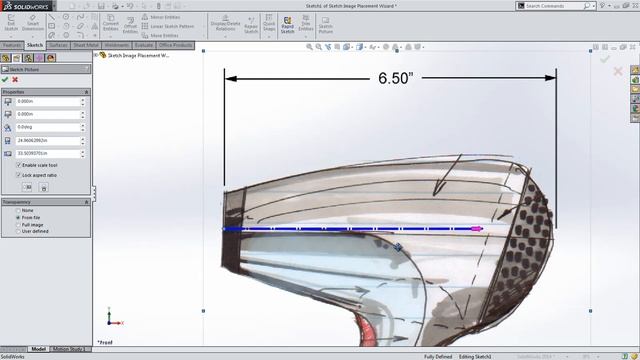Switch to Surfaces tab
Screen dimensions: 640x360
[x=59, y=45]
